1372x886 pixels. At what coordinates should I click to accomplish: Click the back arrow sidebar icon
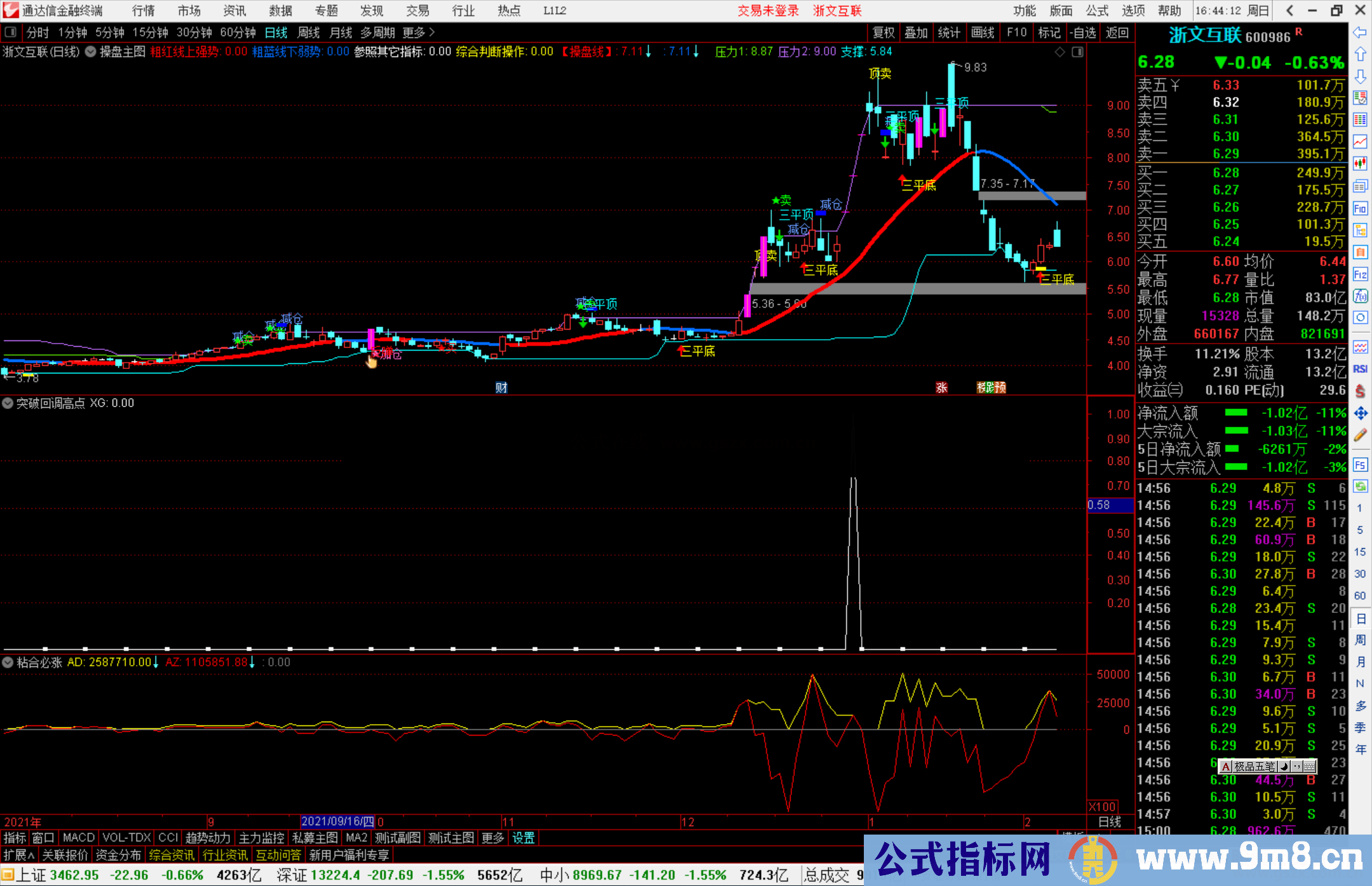[1360, 32]
